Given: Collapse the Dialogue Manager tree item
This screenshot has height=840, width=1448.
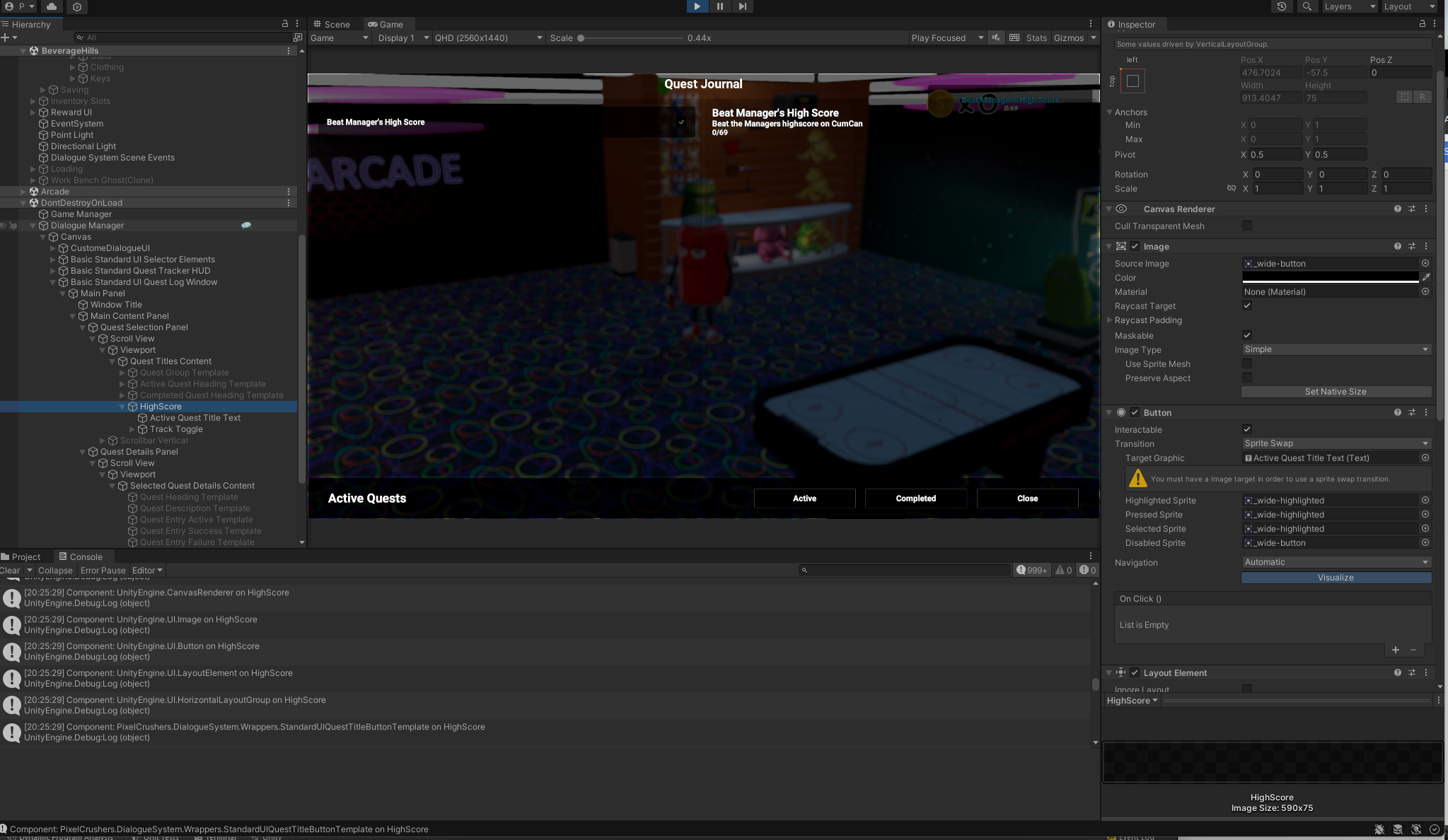Looking at the screenshot, I should [x=33, y=226].
